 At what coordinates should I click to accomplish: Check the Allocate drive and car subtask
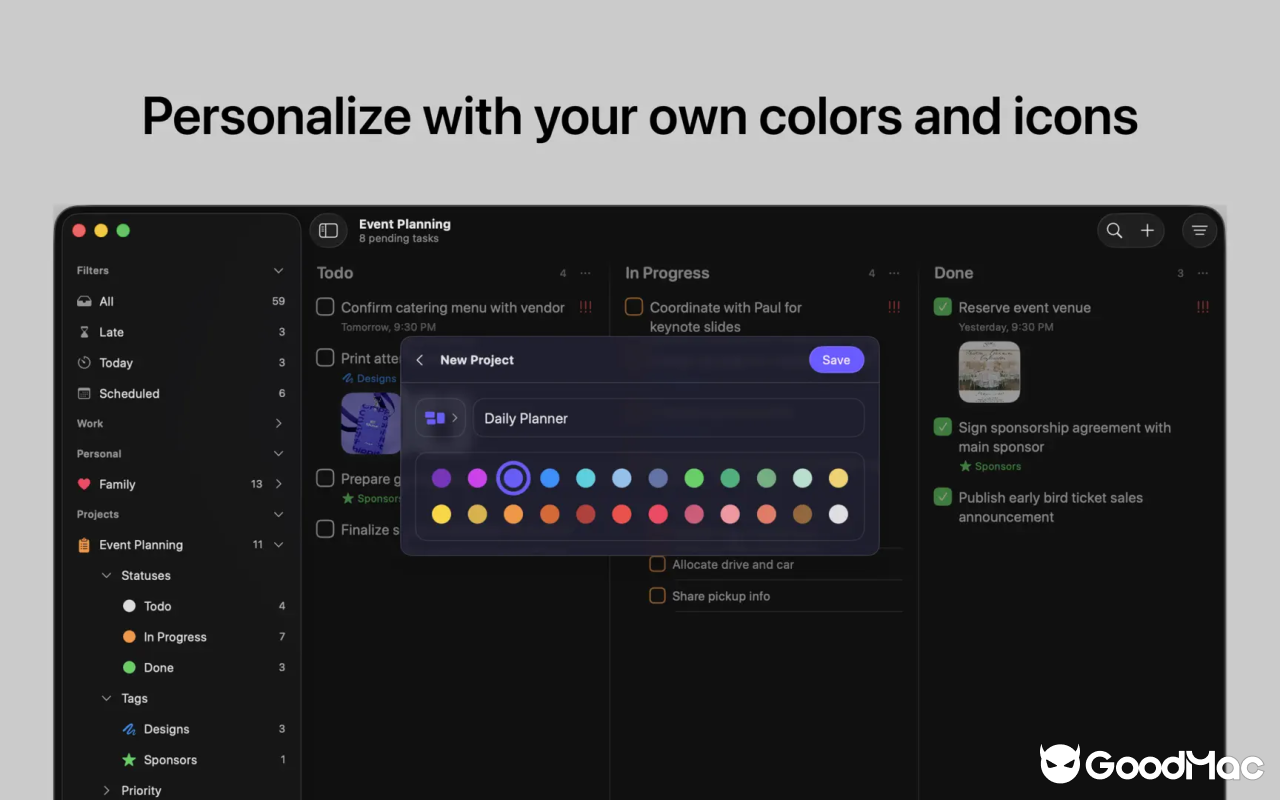pos(657,564)
